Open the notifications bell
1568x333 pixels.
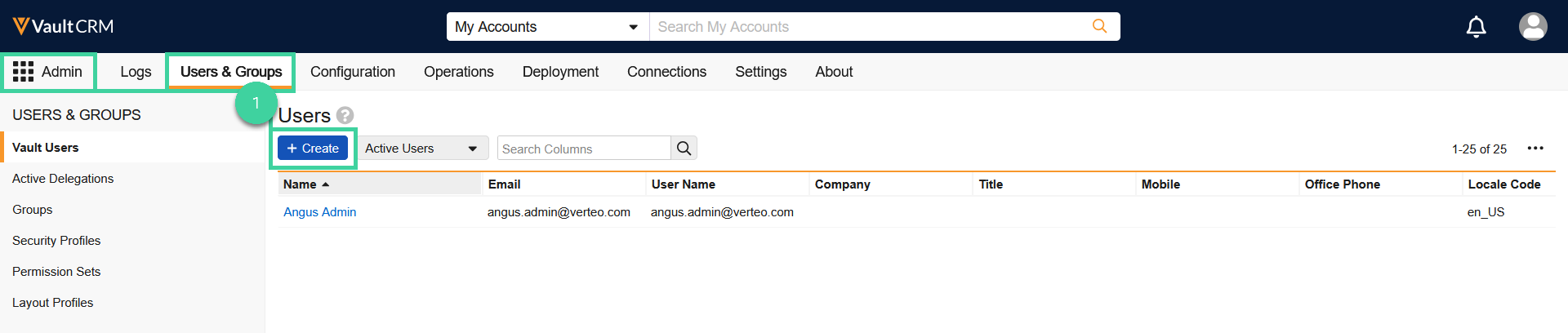(1476, 27)
